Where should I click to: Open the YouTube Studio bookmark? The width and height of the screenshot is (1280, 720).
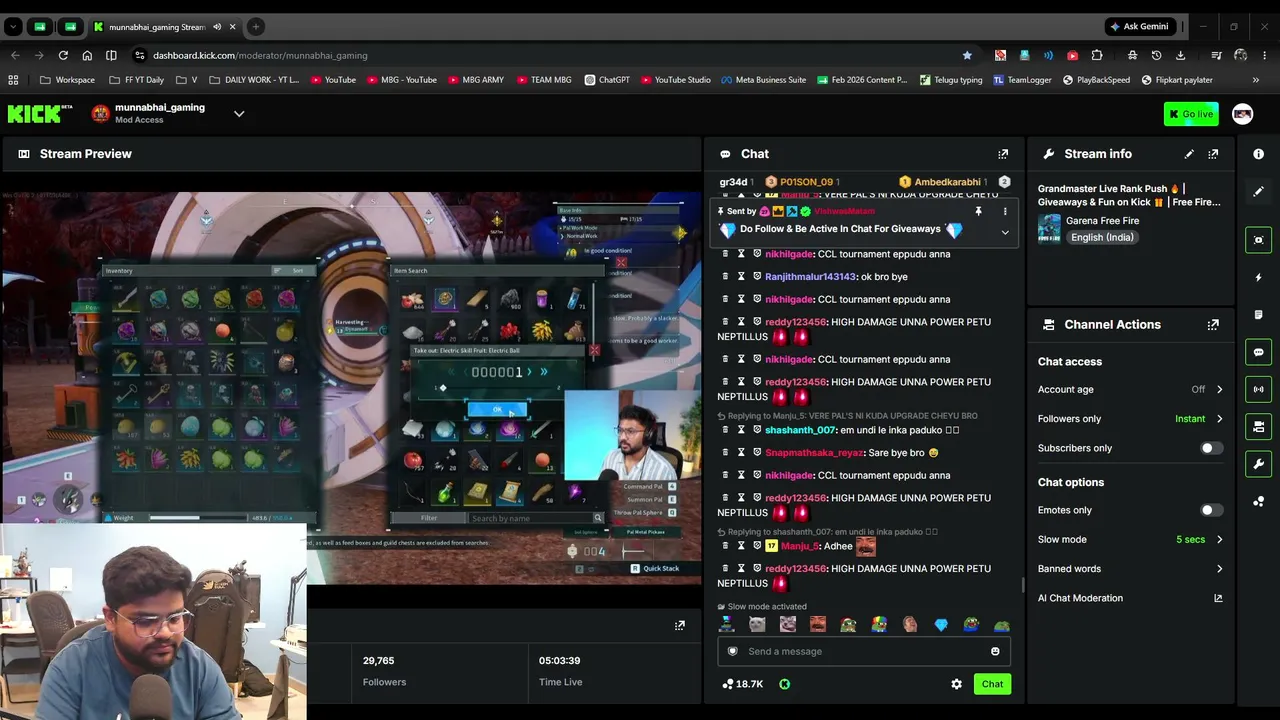676,80
